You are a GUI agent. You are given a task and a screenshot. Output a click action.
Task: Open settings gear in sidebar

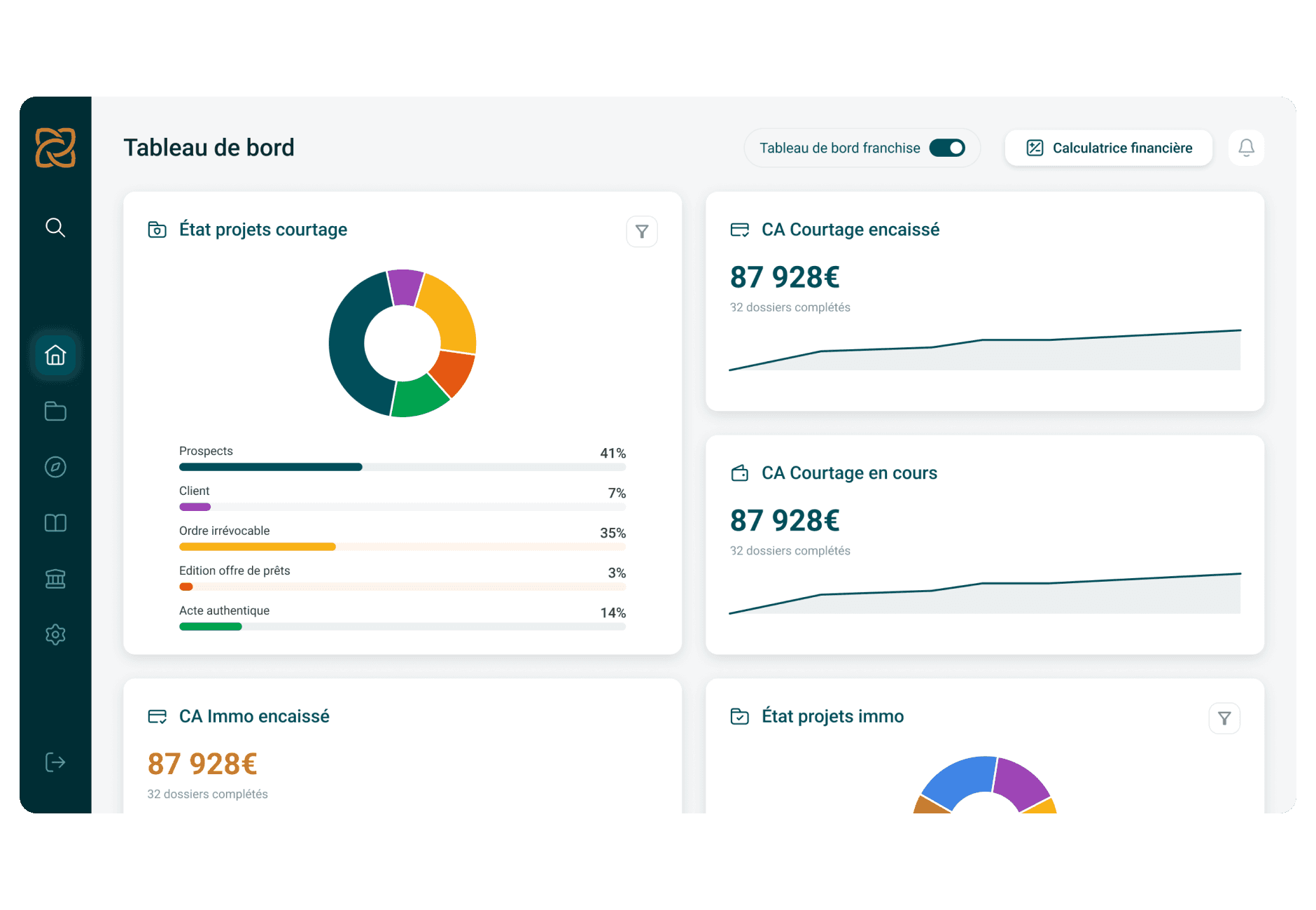coord(55,635)
